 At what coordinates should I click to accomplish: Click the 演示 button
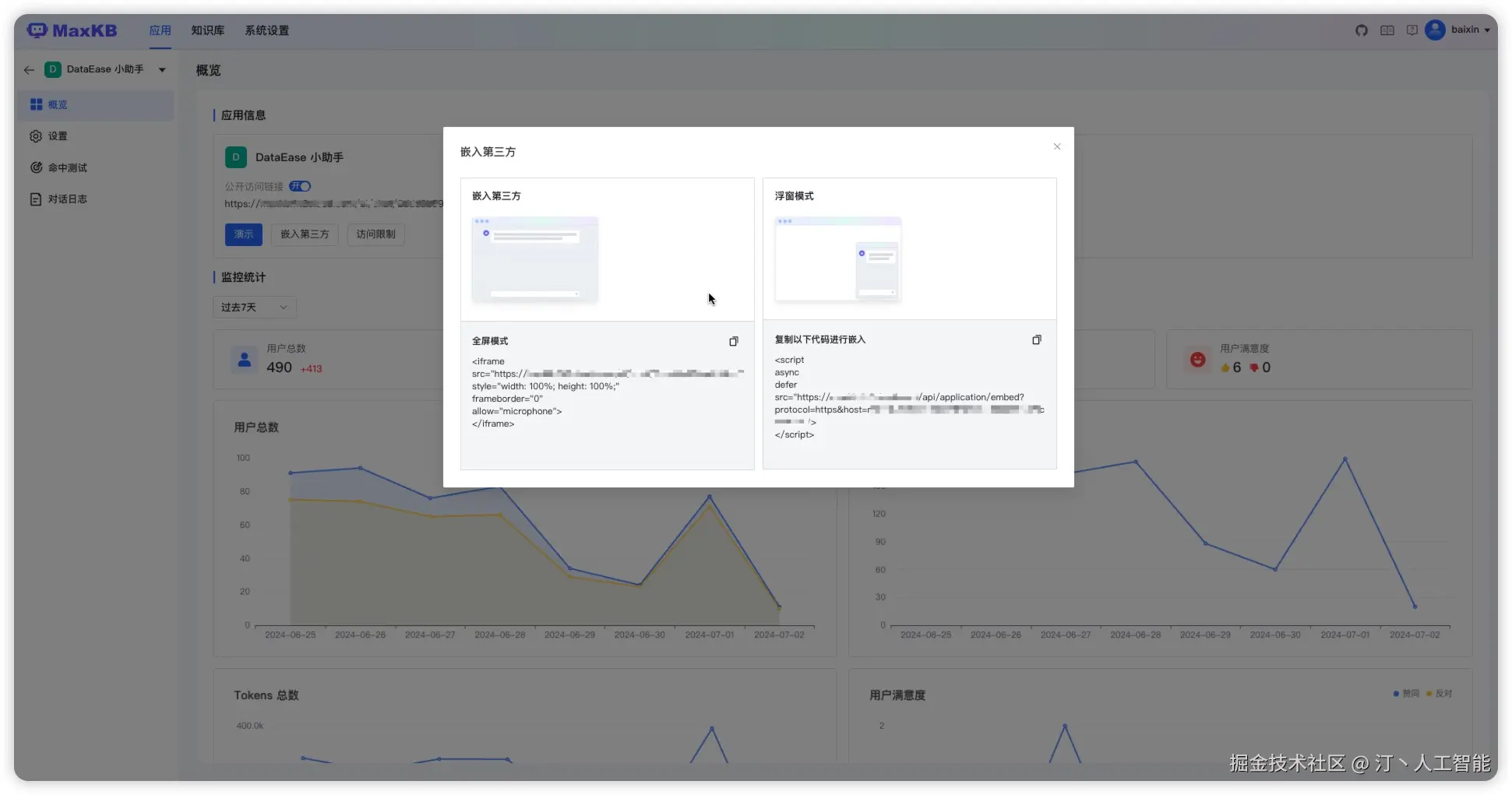[x=244, y=234]
